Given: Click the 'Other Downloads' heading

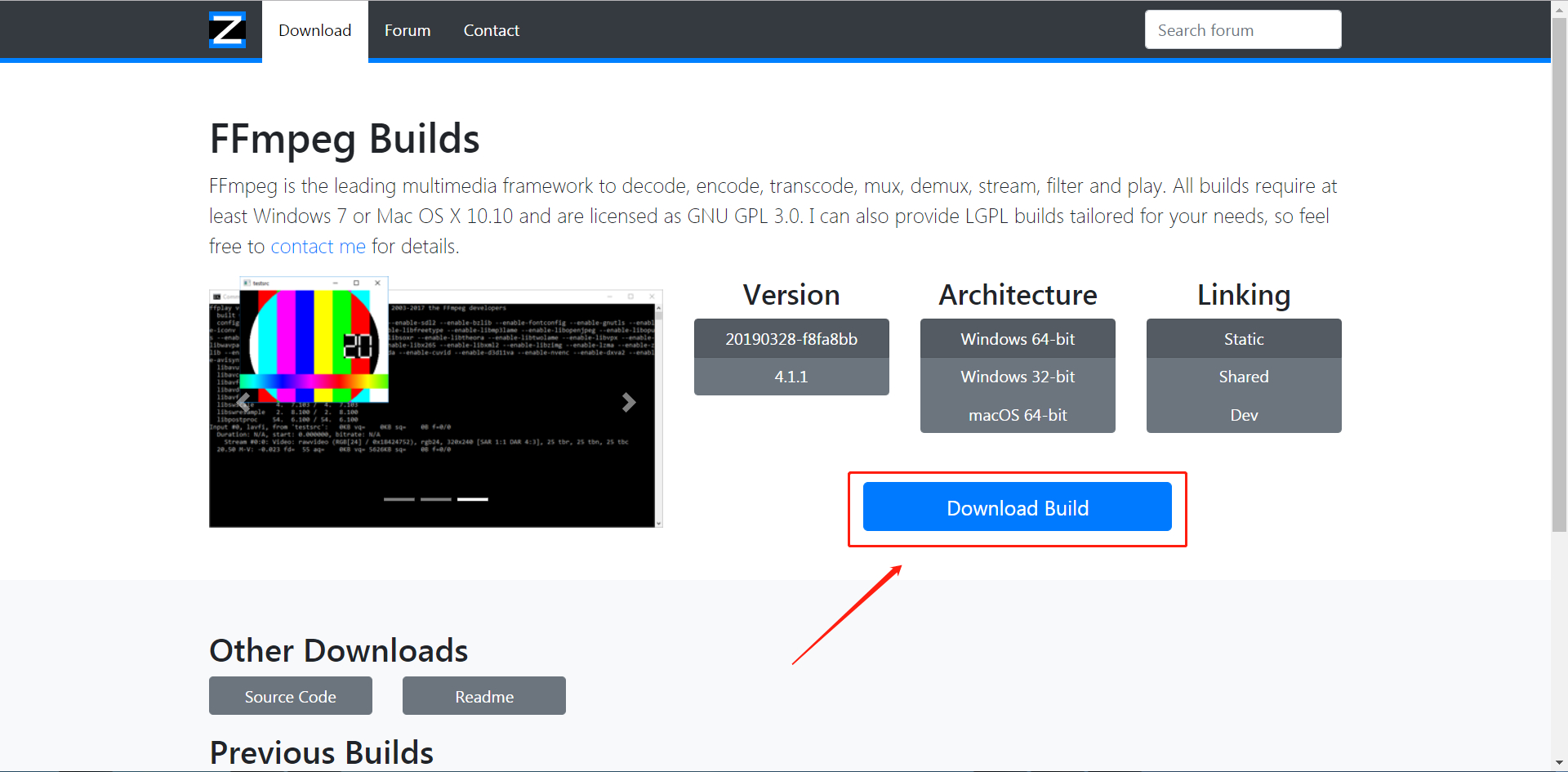Looking at the screenshot, I should 339,650.
